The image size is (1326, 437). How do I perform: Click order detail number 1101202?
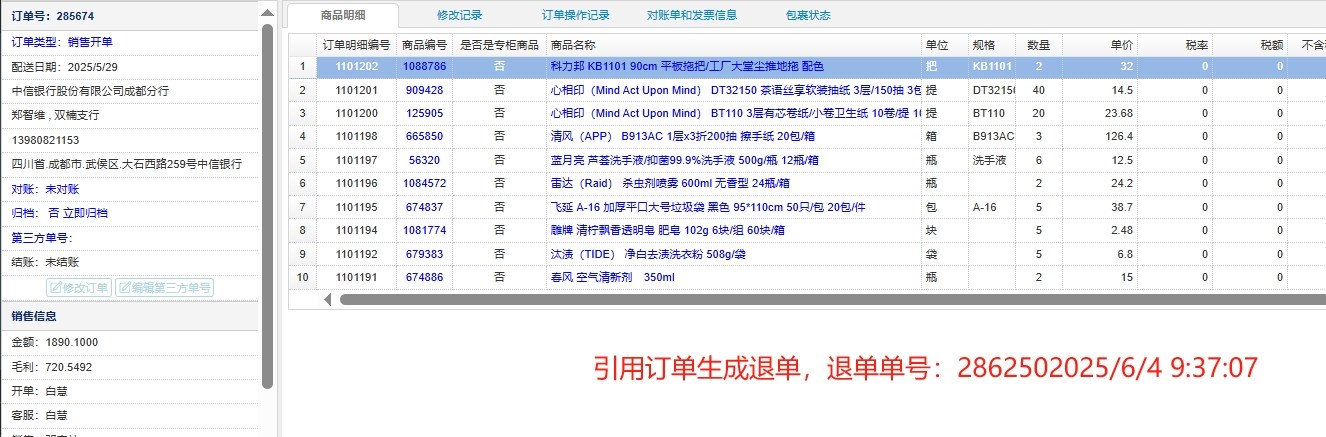click(356, 66)
